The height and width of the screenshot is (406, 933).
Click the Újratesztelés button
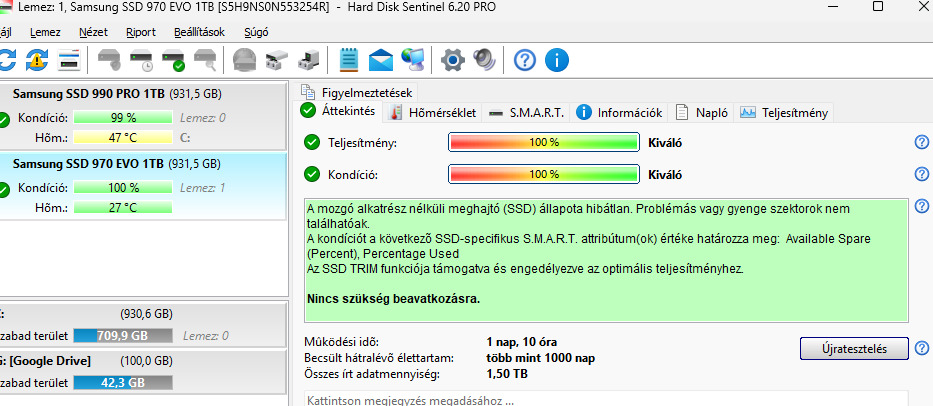tap(854, 349)
